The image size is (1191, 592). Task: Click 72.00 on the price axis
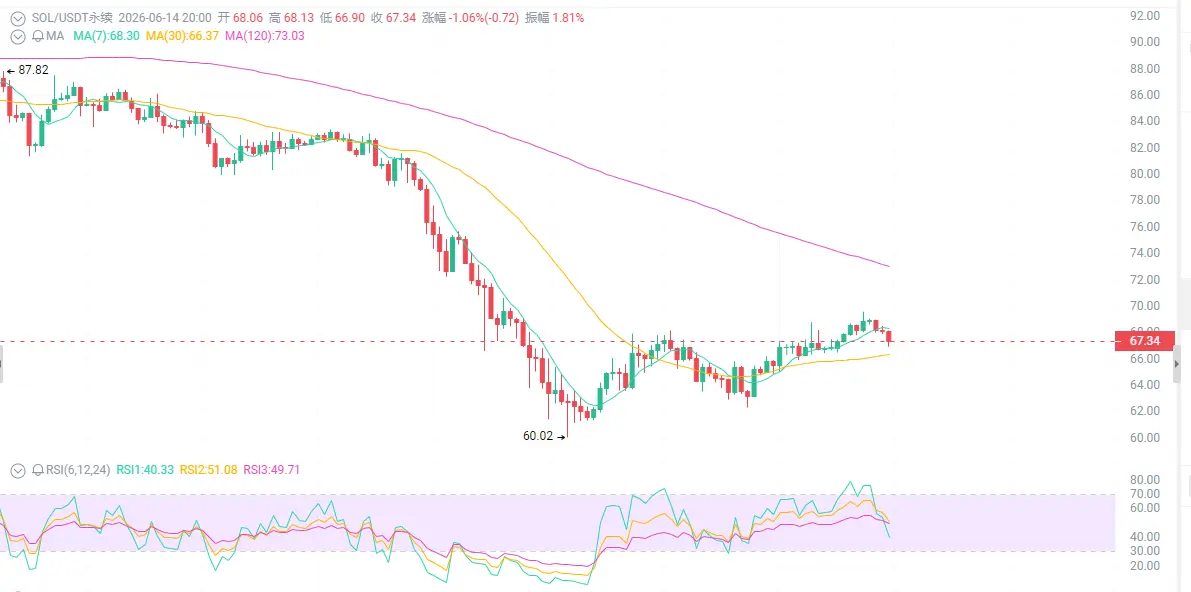point(1145,280)
